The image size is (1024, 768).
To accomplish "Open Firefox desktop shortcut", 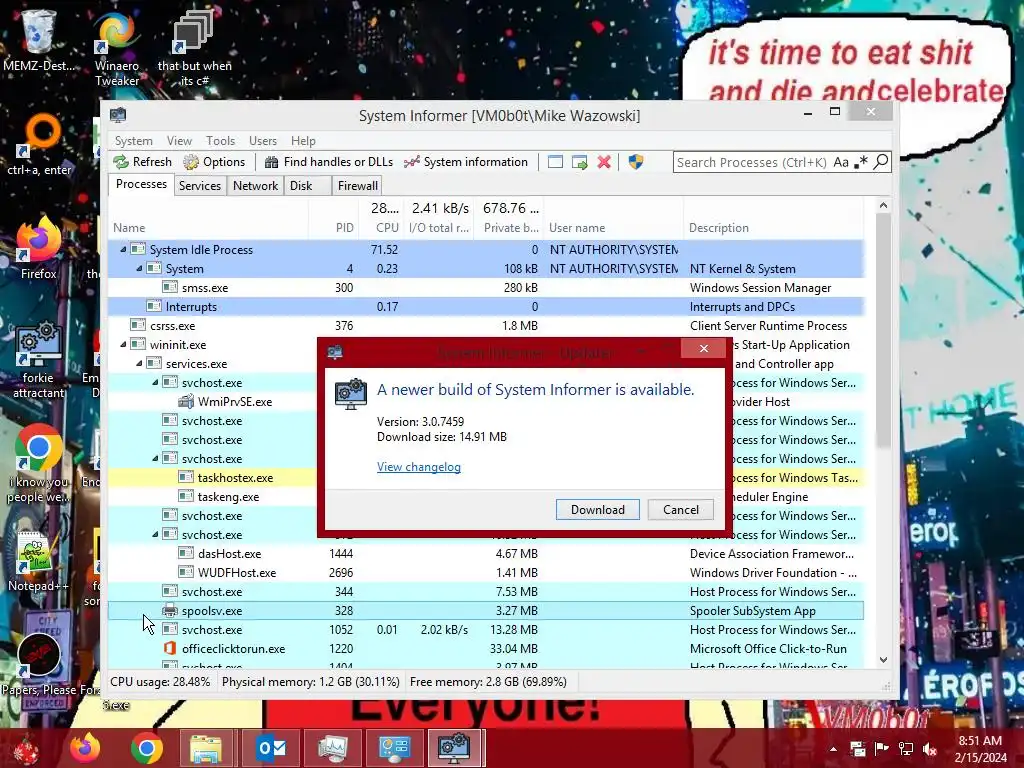I will (x=38, y=249).
